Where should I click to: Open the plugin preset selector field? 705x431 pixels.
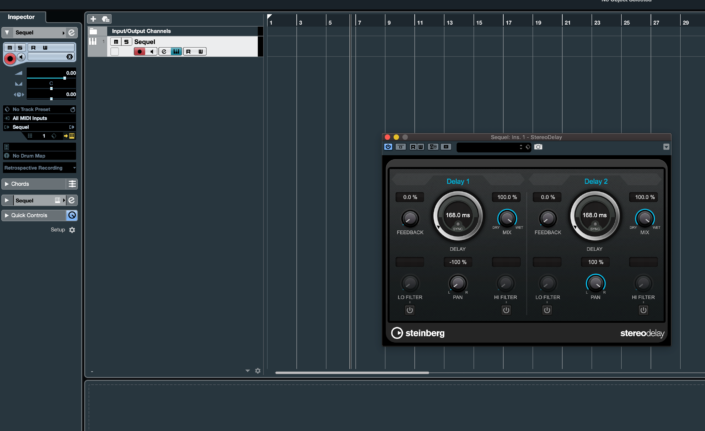coord(490,147)
